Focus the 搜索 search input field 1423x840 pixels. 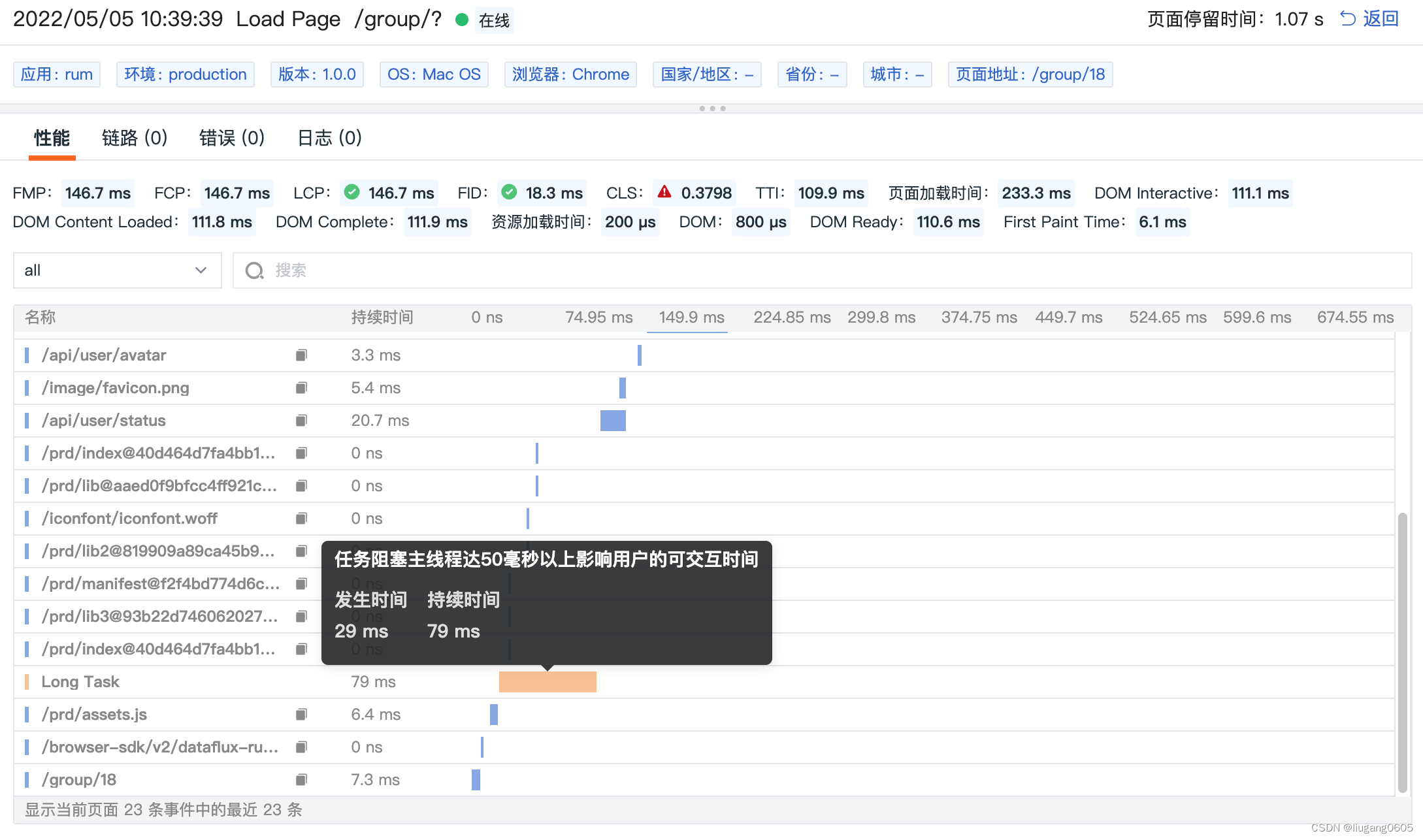point(822,270)
